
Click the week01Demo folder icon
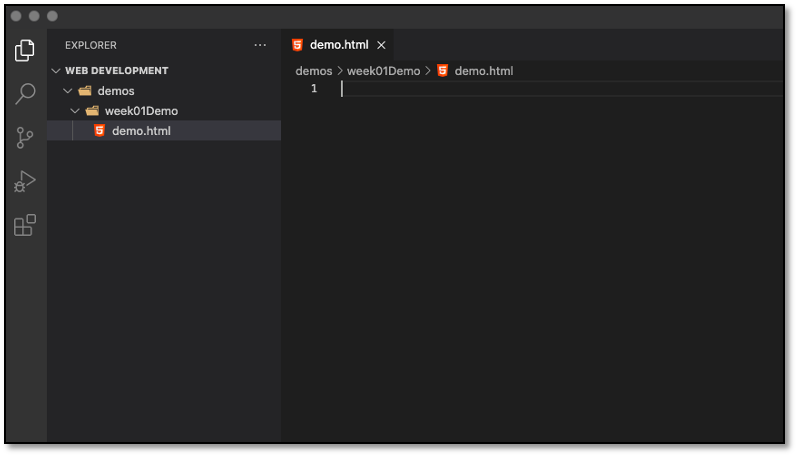tap(92, 111)
